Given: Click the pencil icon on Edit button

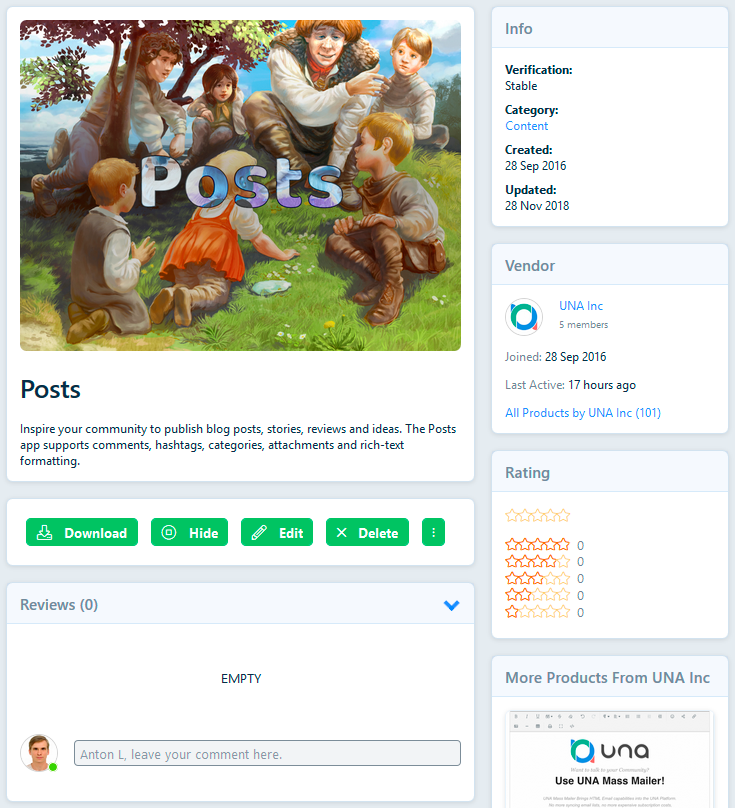Looking at the screenshot, I should pyautogui.click(x=259, y=532).
